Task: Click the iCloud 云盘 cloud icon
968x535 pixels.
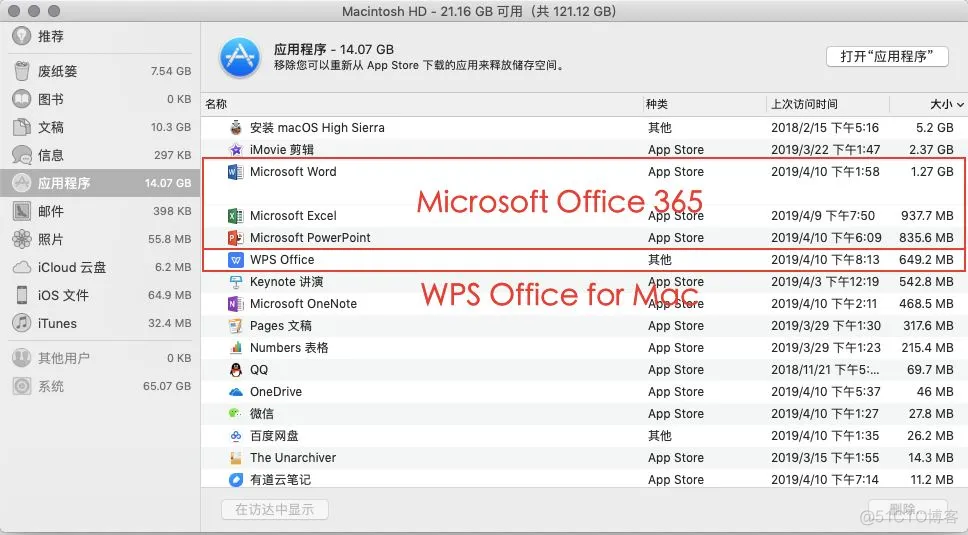Action: coord(22,267)
